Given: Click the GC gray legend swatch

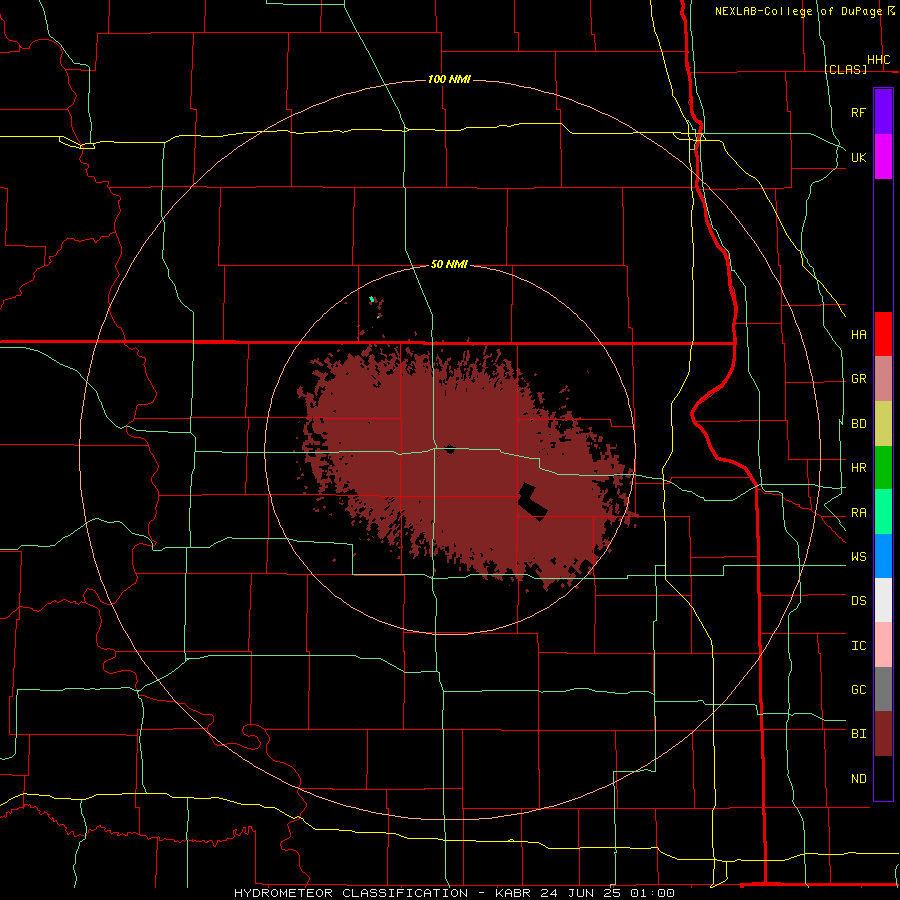Looking at the screenshot, I should [883, 689].
